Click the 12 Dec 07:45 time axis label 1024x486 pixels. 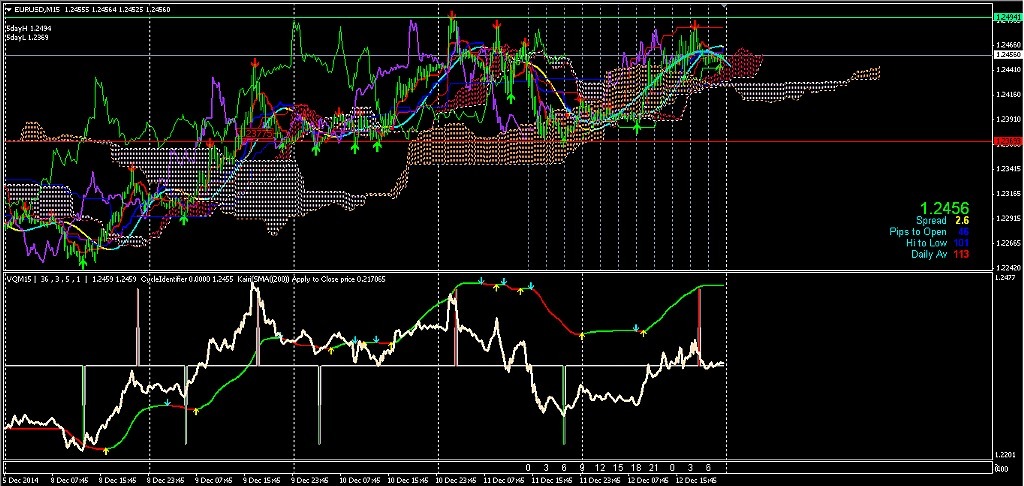(650, 480)
